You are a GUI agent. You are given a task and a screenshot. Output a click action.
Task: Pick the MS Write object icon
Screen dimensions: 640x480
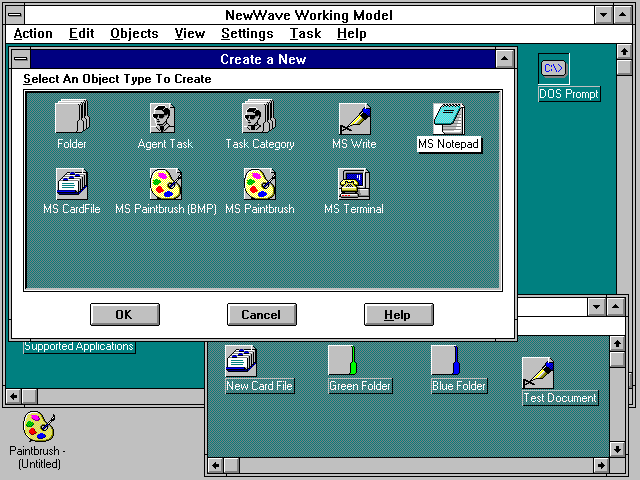click(354, 118)
